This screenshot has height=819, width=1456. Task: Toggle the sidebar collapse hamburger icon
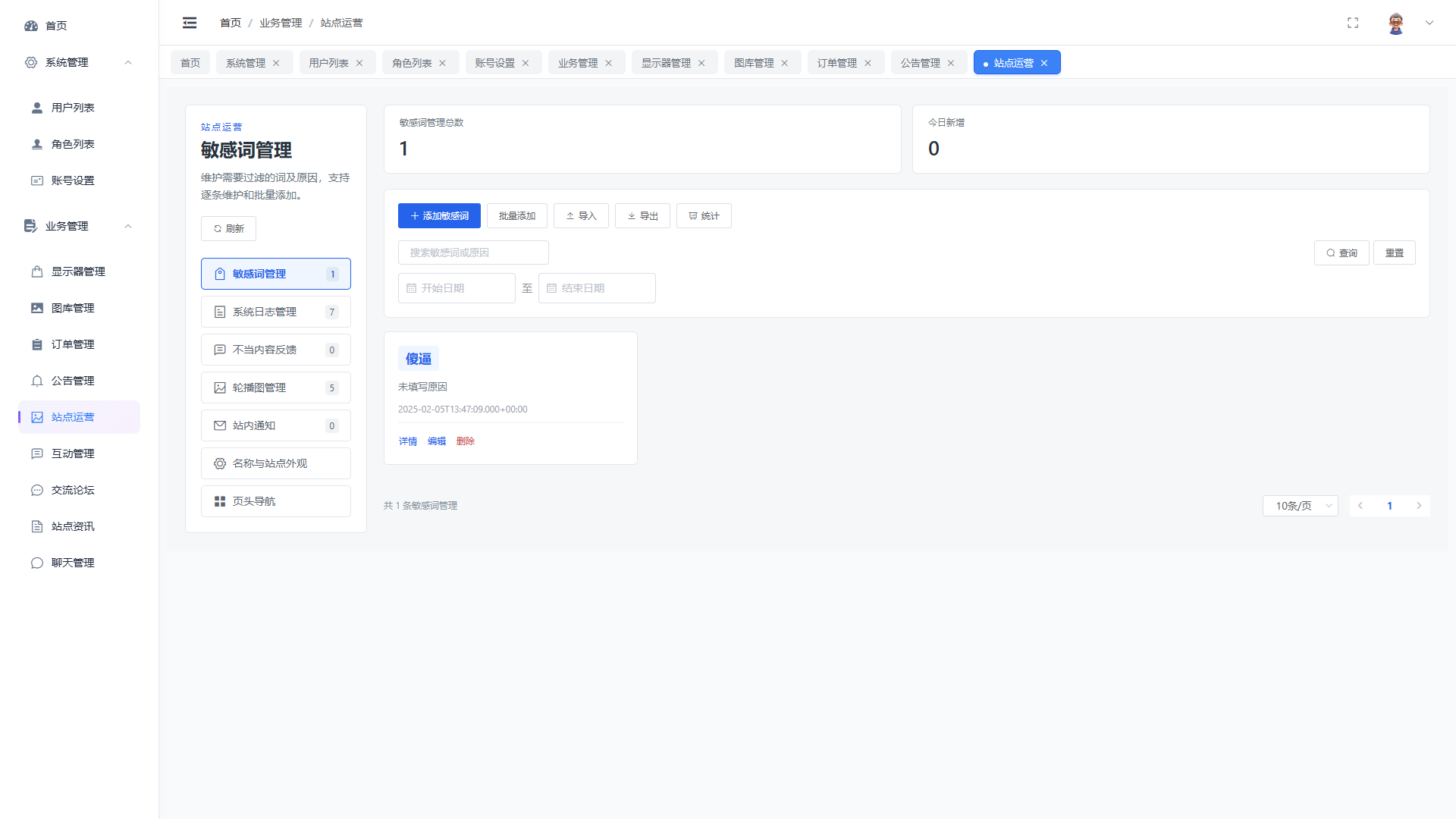[x=190, y=23]
